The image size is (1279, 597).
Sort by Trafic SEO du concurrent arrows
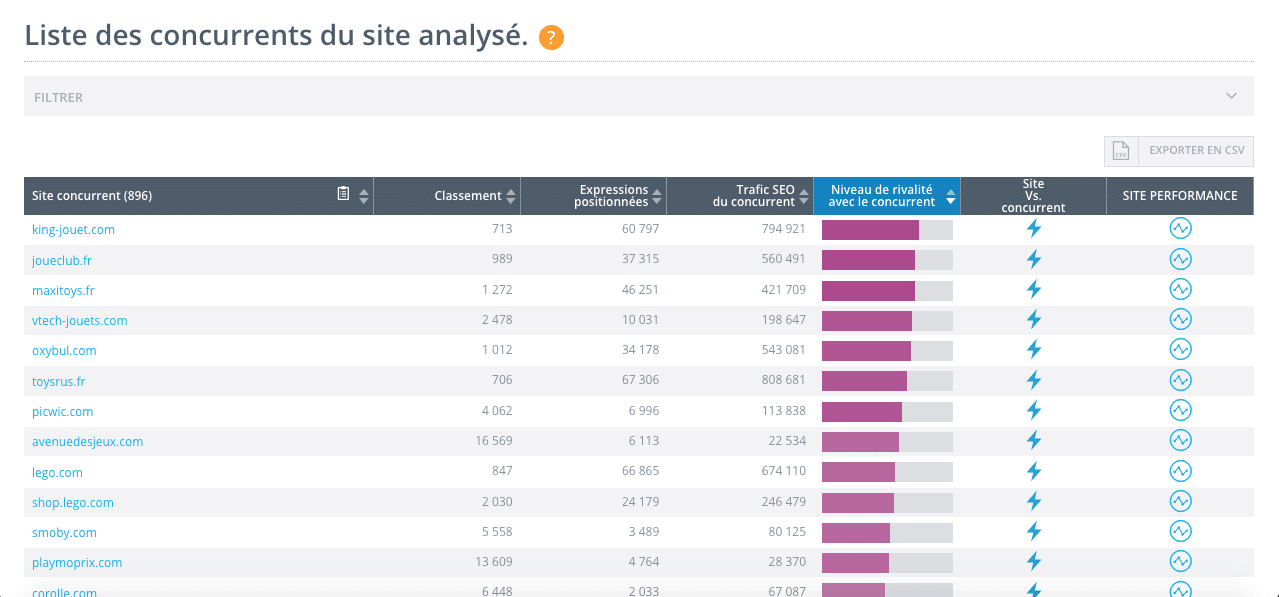(803, 196)
